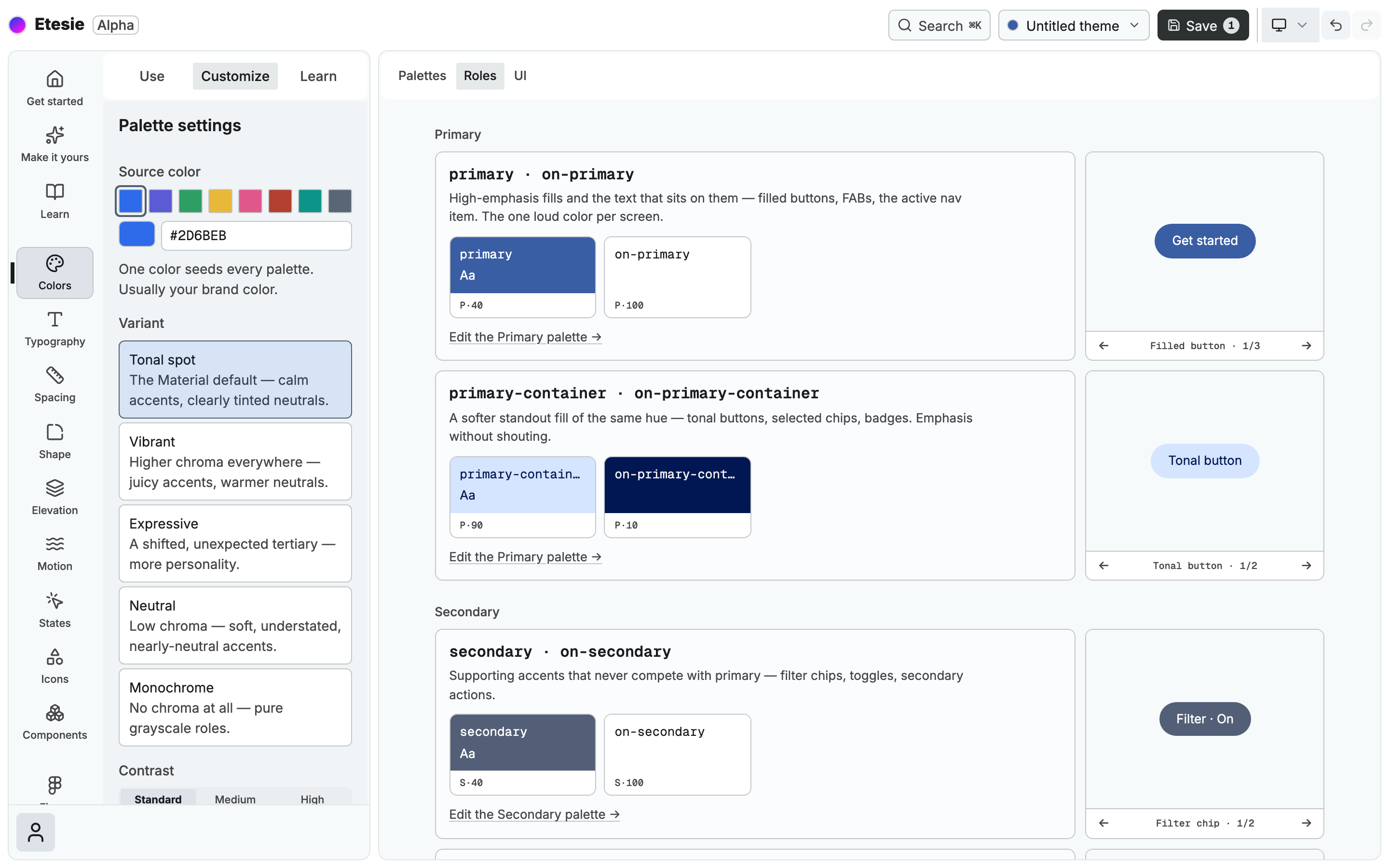Switch to the Use tab

152,76
